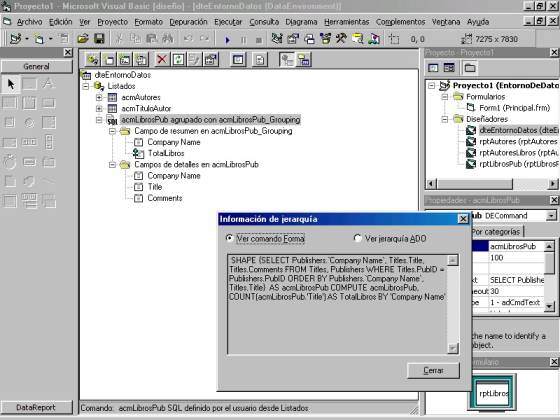Toggle Arrange by Object view
This screenshot has width=560, height=420.
point(304,60)
